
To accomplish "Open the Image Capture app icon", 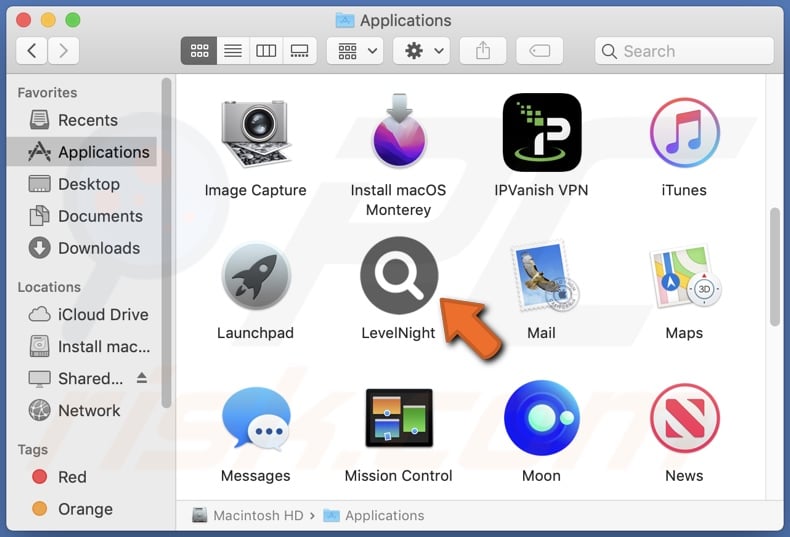I will coord(255,133).
